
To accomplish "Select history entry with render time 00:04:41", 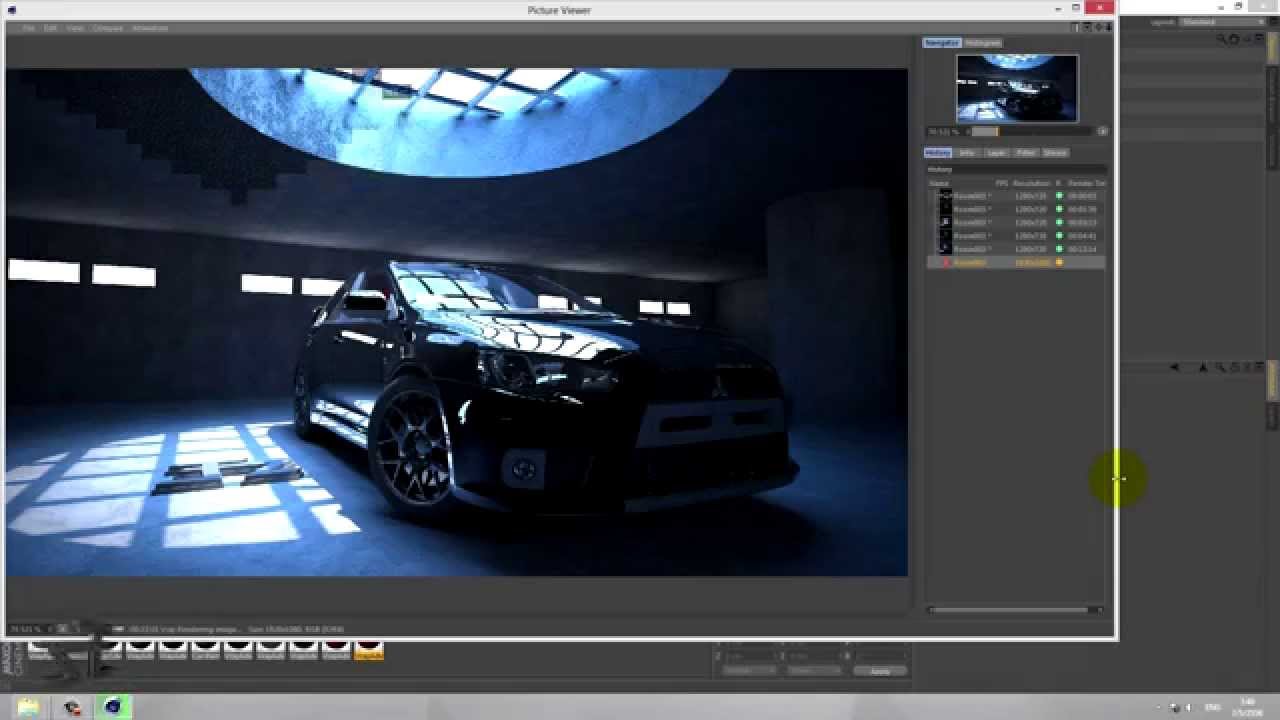I will pyautogui.click(x=1016, y=236).
